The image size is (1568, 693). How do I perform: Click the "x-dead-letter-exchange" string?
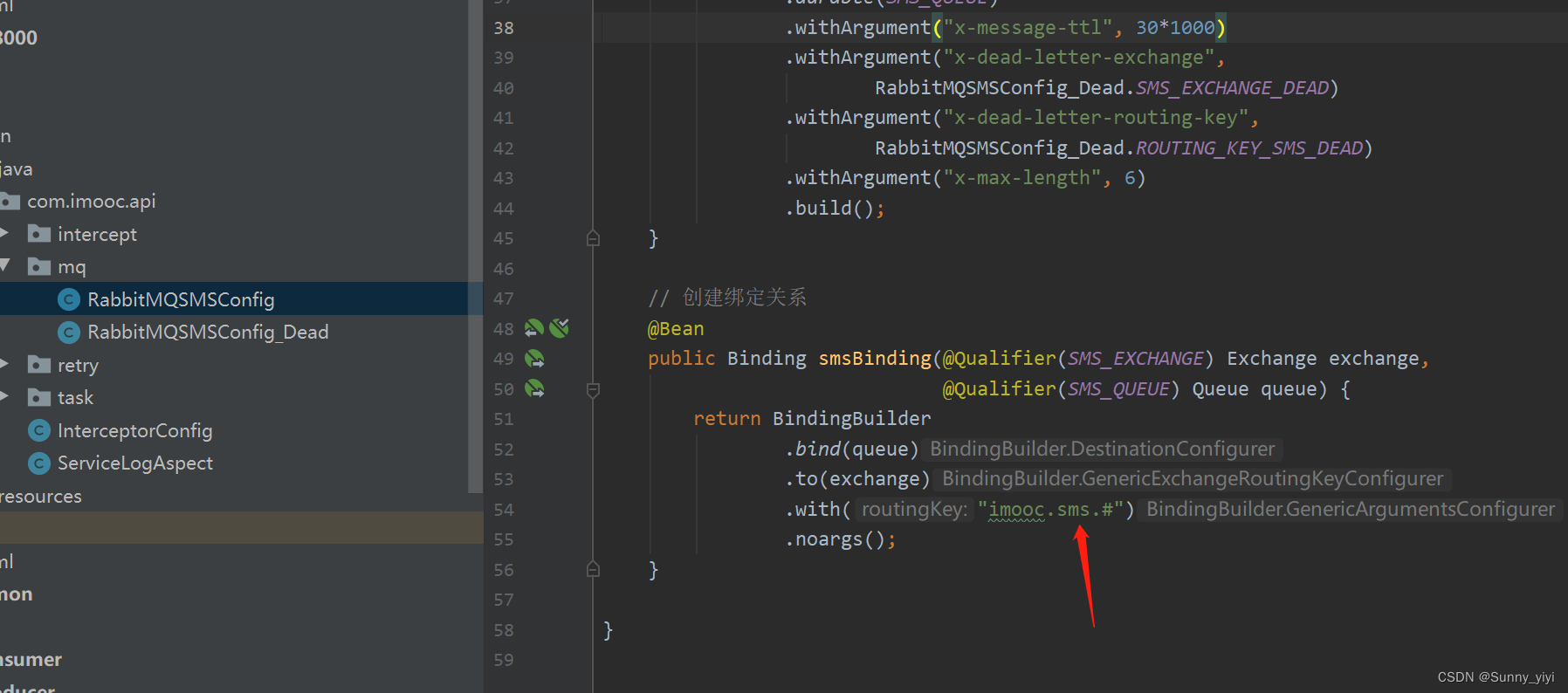[1078, 58]
